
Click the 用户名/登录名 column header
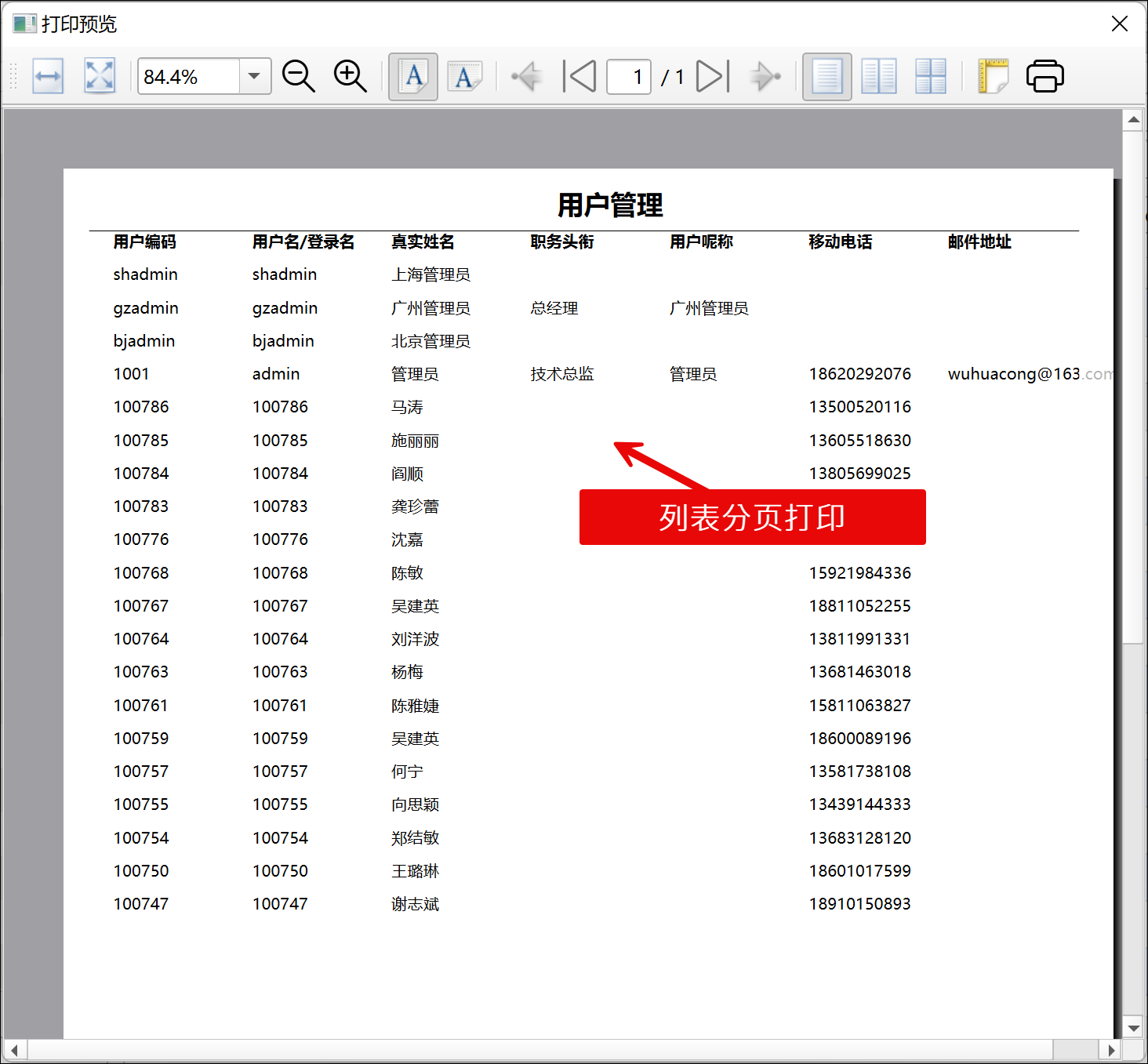tap(303, 241)
